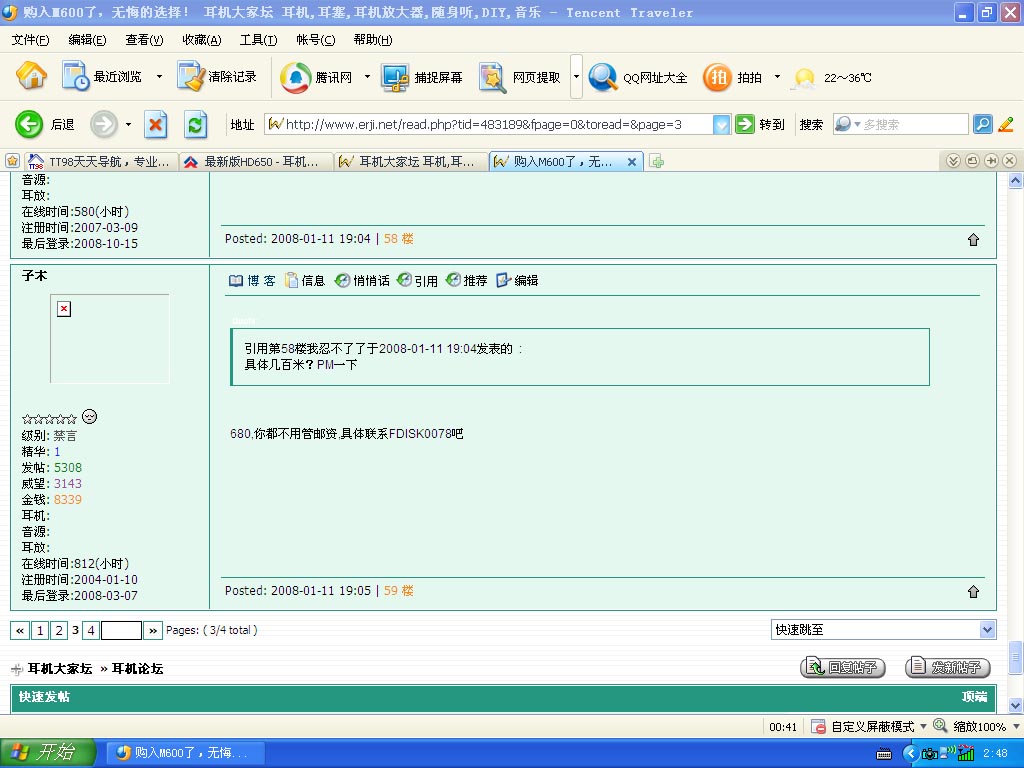Expand forward history dropdown arrow
The image size is (1024, 768).
(x=129, y=124)
